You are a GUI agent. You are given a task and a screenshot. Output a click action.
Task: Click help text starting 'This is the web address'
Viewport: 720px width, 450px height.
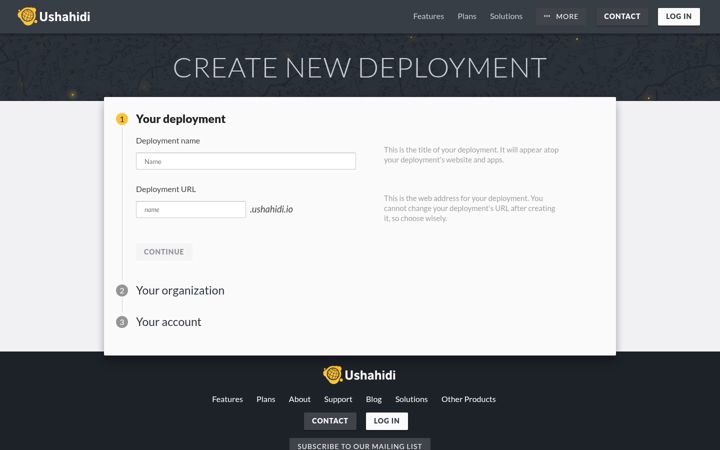pos(469,208)
